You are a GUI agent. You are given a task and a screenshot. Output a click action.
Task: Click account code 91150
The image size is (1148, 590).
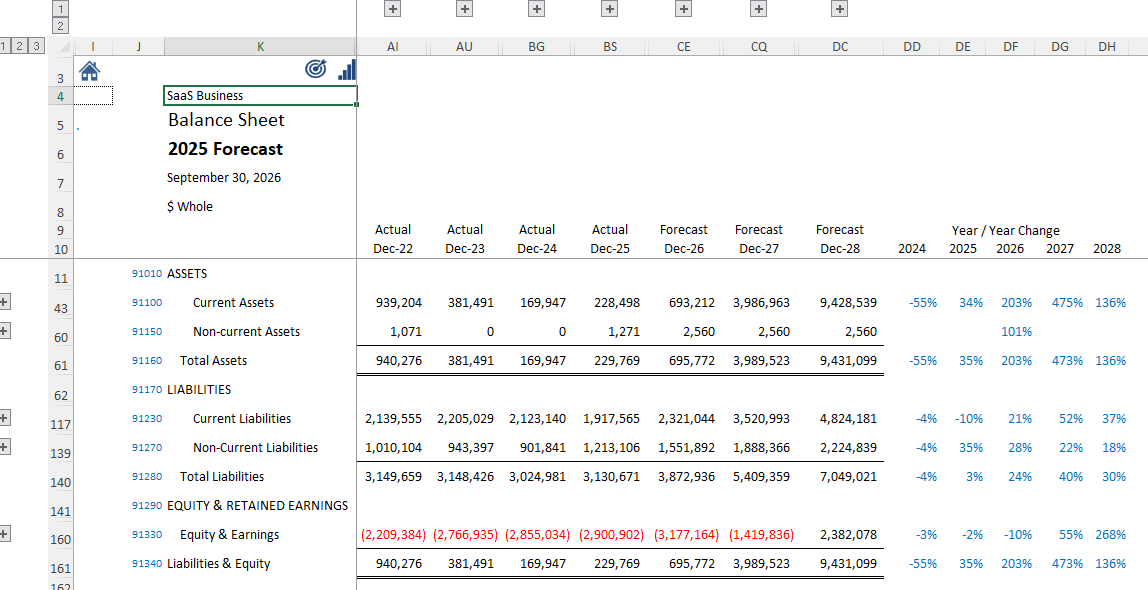point(146,332)
